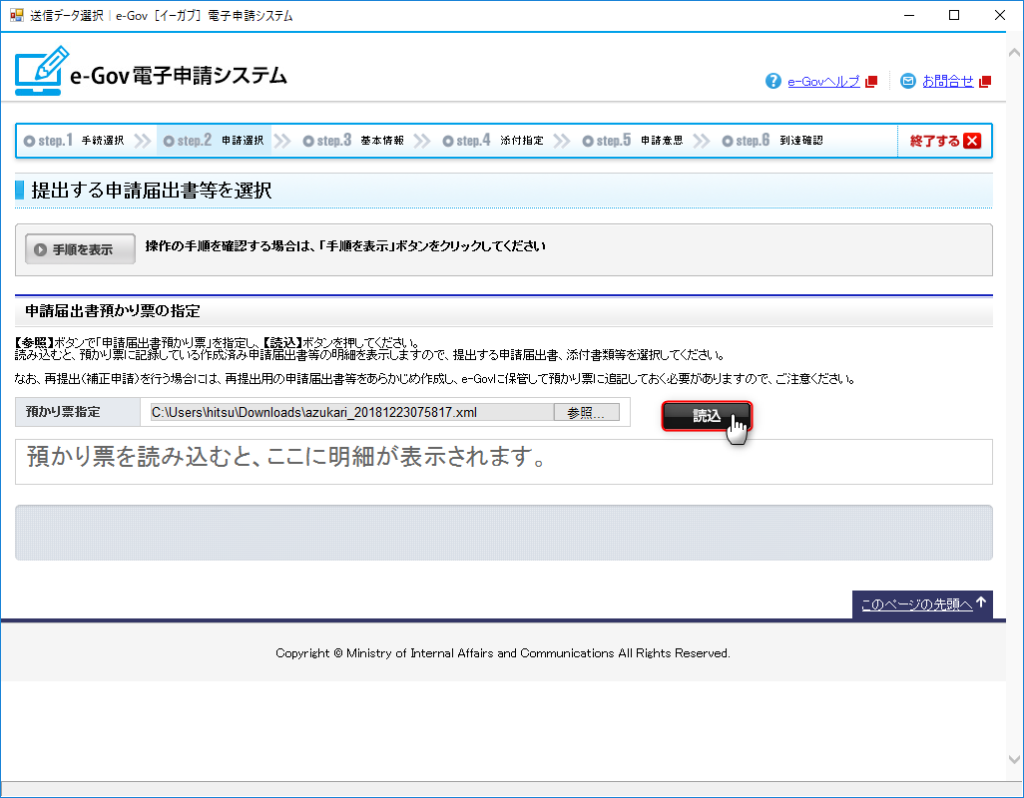Select step.6 到達確認 in step bar
The image size is (1024, 798).
pyautogui.click(x=773, y=141)
